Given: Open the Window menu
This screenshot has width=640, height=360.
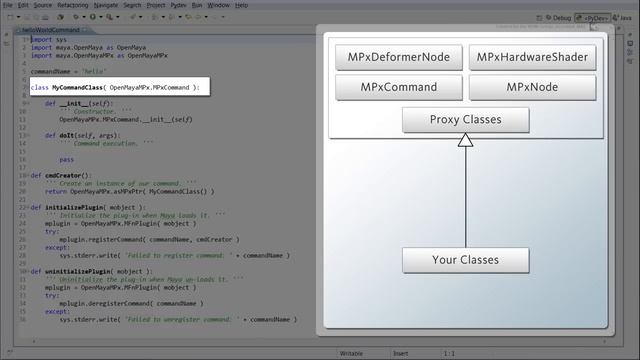Looking at the screenshot, I should point(218,5).
